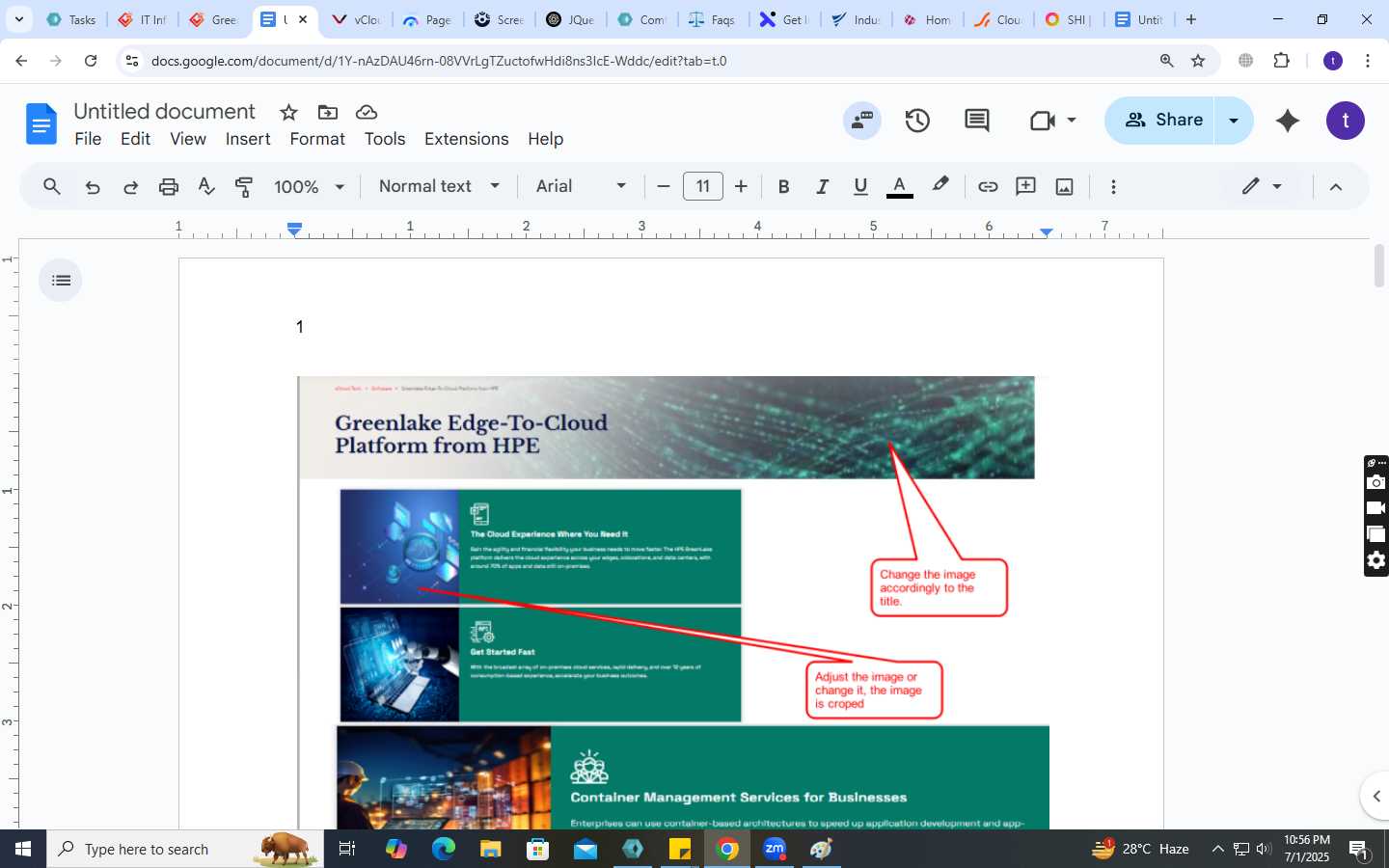Image resolution: width=1389 pixels, height=868 pixels.
Task: Open the Format menu
Action: pyautogui.click(x=317, y=139)
